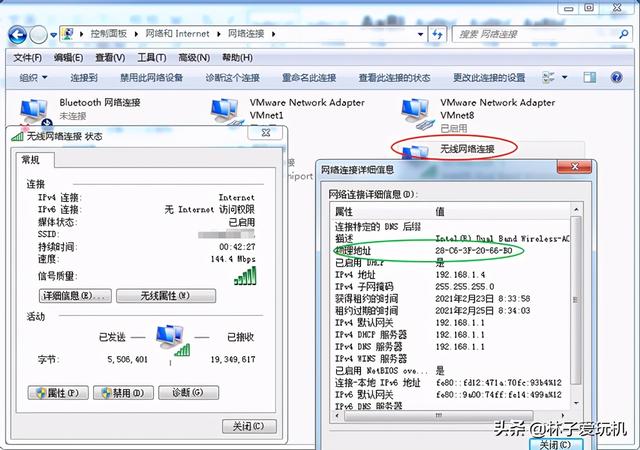This screenshot has height=450, width=640.
Task: Select the IPv4 地址 192.168.1.4 row
Action: coord(451,275)
